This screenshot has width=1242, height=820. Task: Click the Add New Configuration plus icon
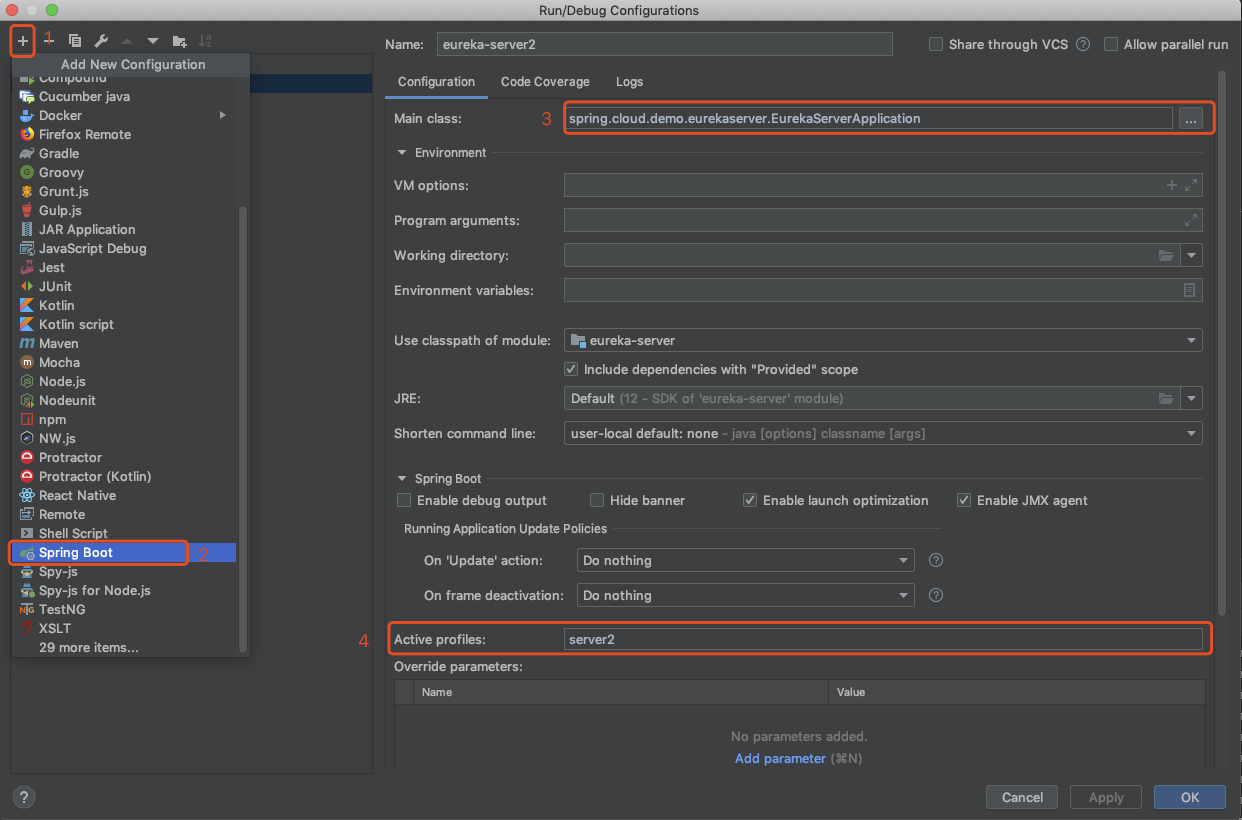pyautogui.click(x=23, y=41)
